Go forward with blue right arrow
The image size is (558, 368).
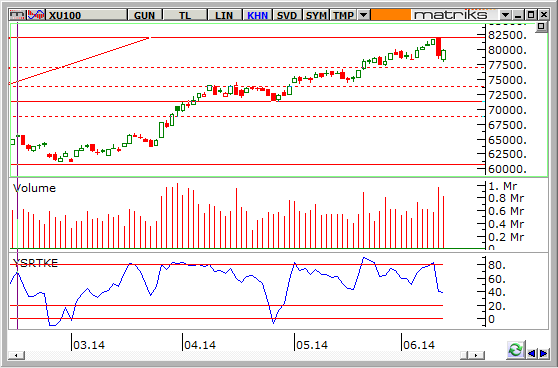click(x=543, y=353)
